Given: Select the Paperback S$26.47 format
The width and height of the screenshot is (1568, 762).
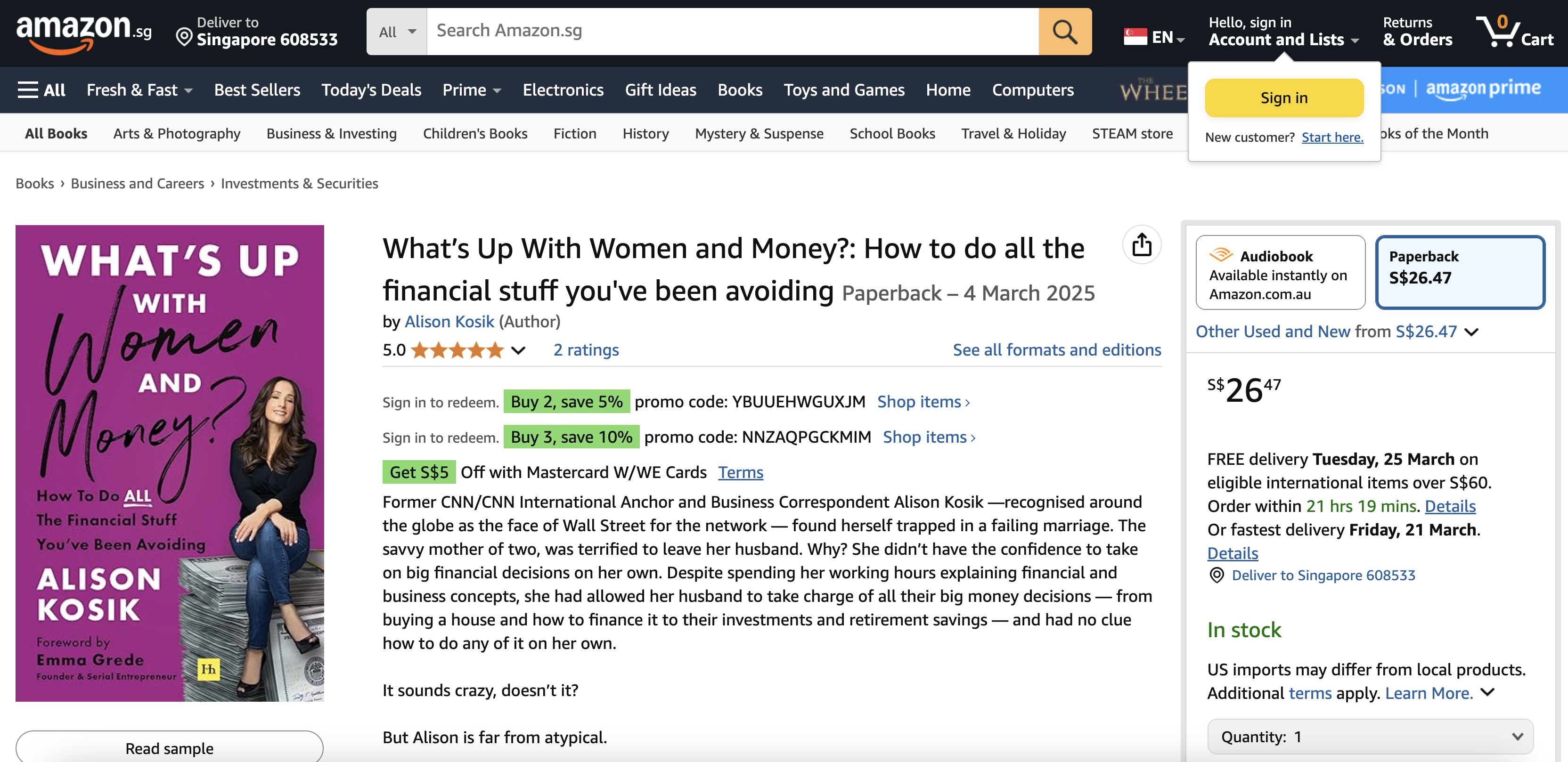Looking at the screenshot, I should tap(1460, 273).
